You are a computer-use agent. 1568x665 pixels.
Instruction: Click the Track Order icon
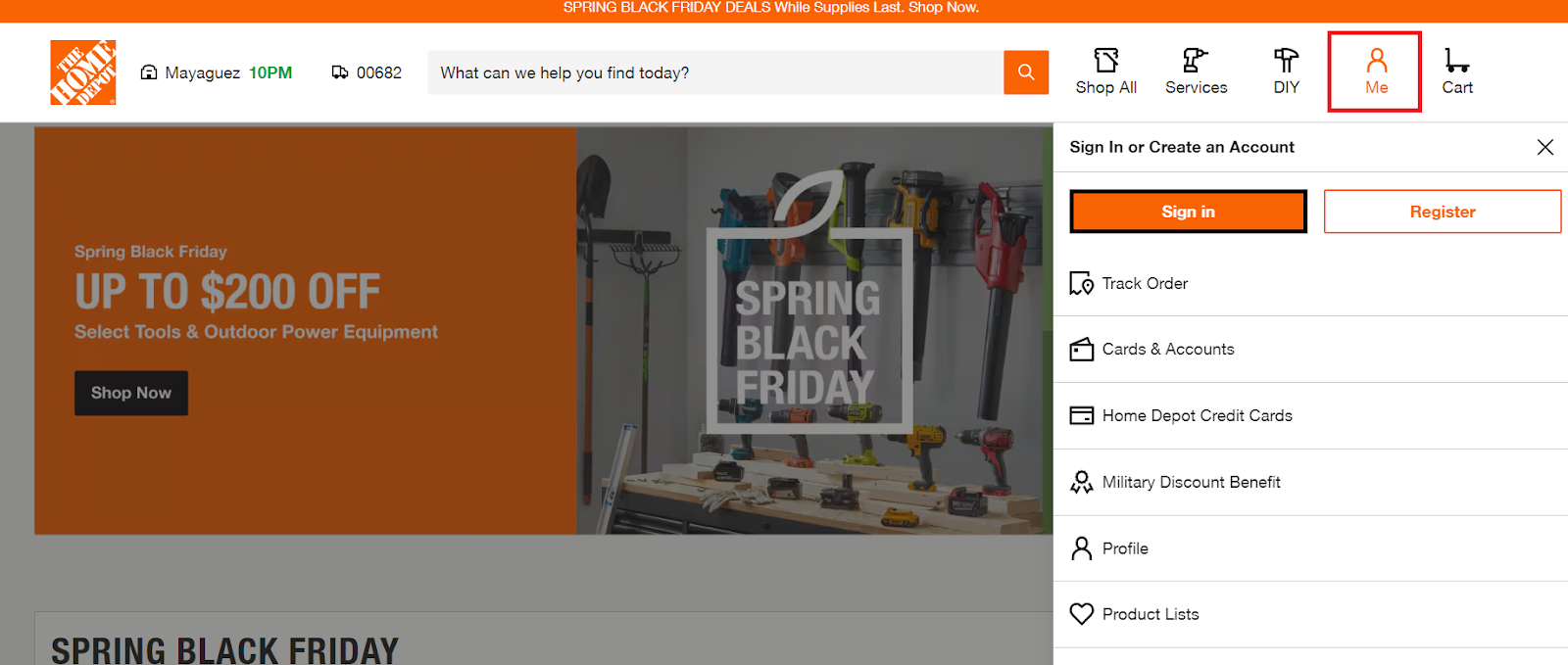[x=1082, y=283]
